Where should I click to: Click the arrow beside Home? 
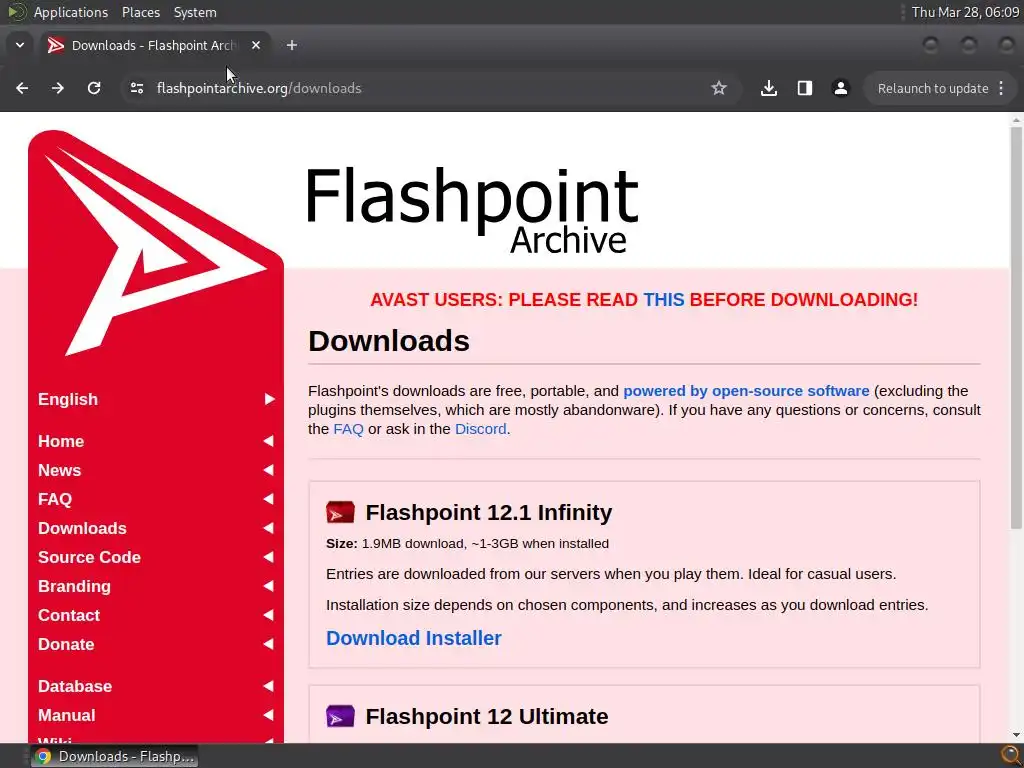click(268, 441)
